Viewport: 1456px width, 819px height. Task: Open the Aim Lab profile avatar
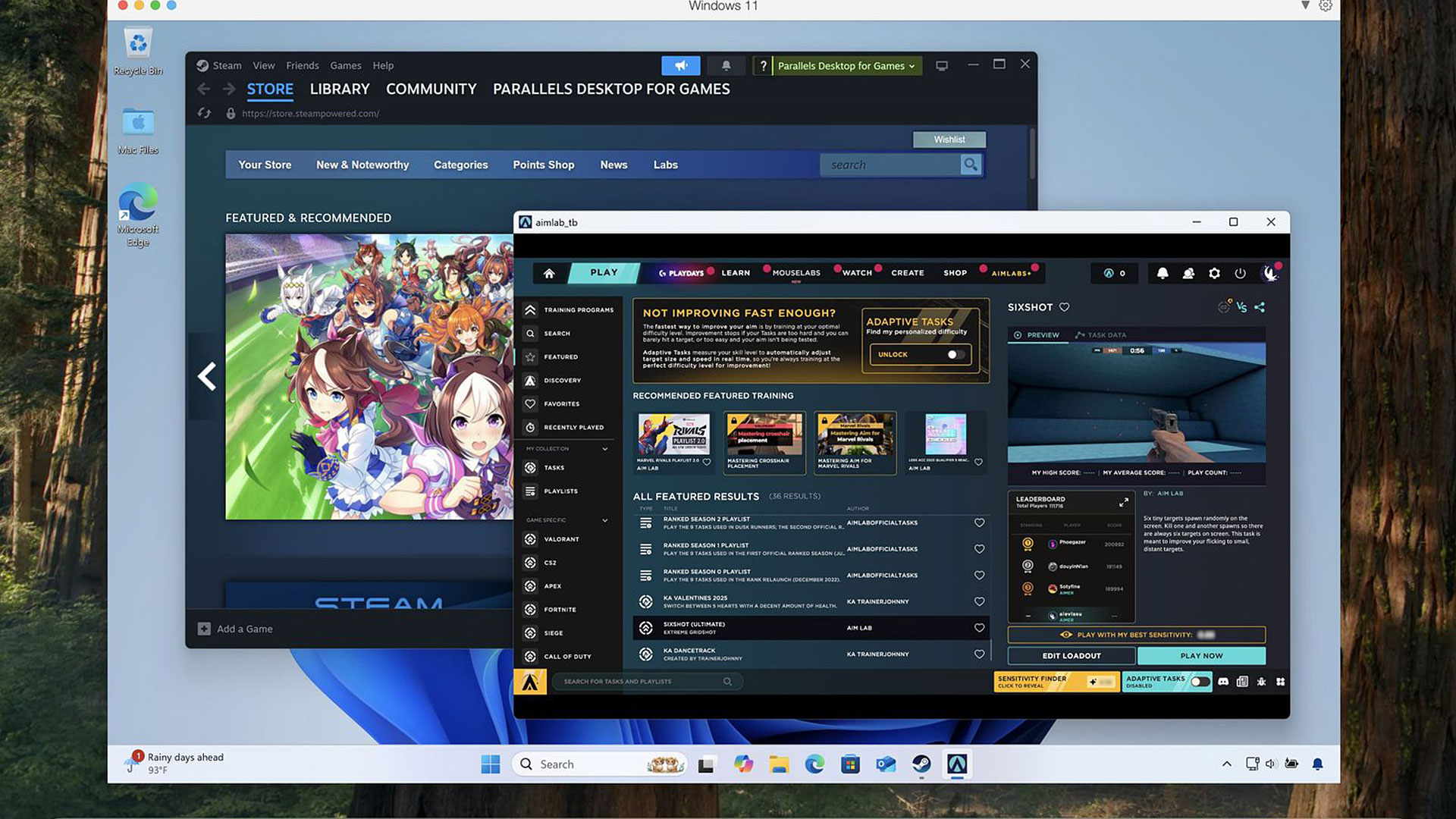(x=1270, y=273)
